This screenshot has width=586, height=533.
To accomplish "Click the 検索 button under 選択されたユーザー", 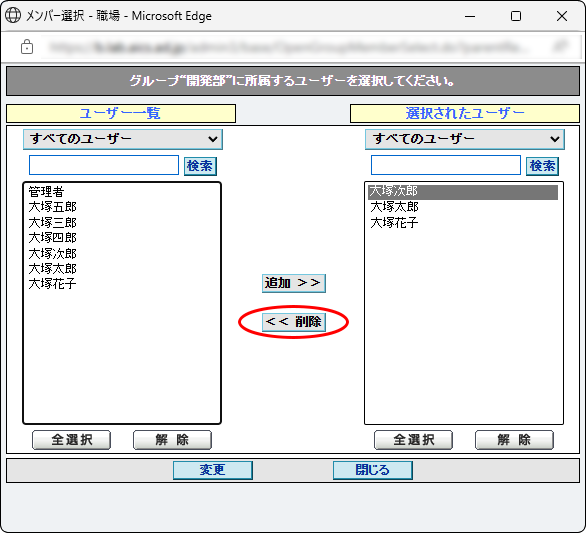I will pos(542,166).
